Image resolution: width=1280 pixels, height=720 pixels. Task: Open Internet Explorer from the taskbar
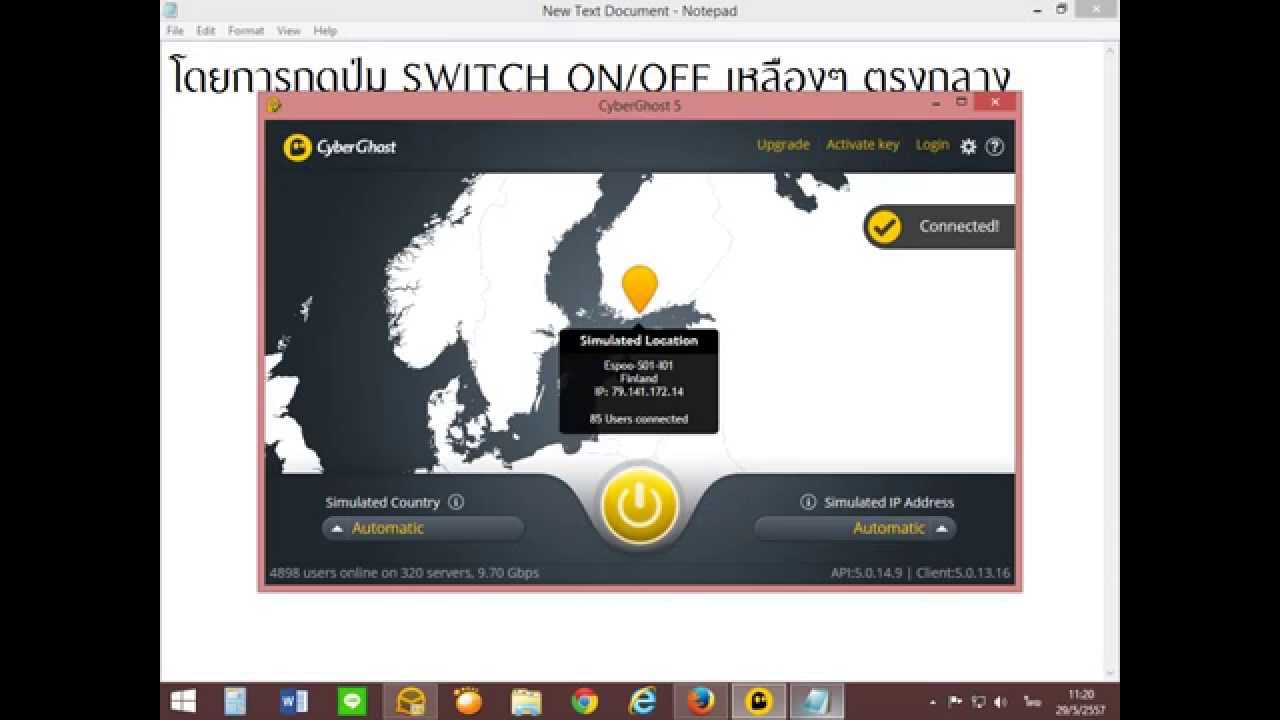[643, 701]
